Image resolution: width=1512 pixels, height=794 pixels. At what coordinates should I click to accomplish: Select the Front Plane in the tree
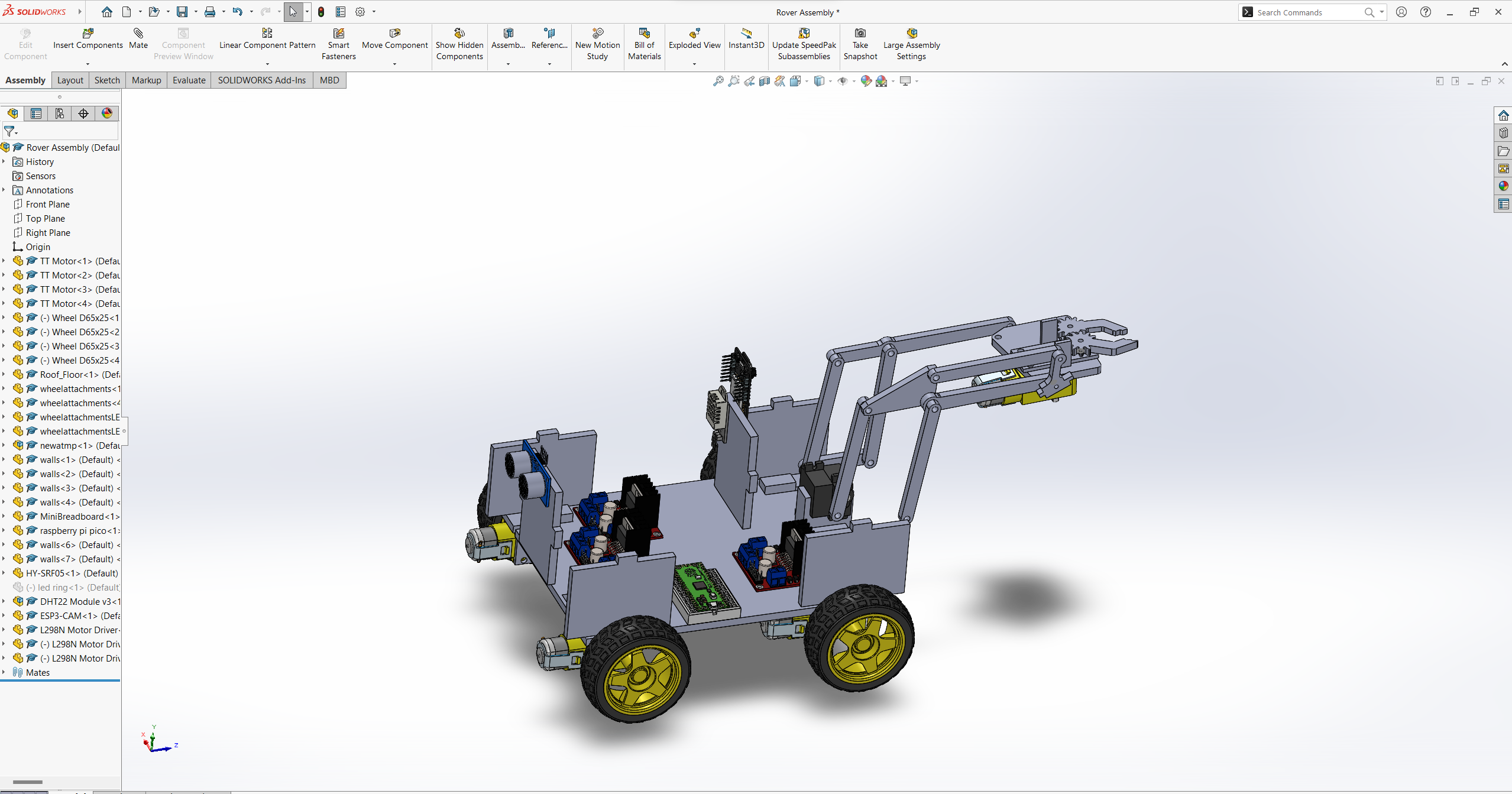tap(47, 204)
